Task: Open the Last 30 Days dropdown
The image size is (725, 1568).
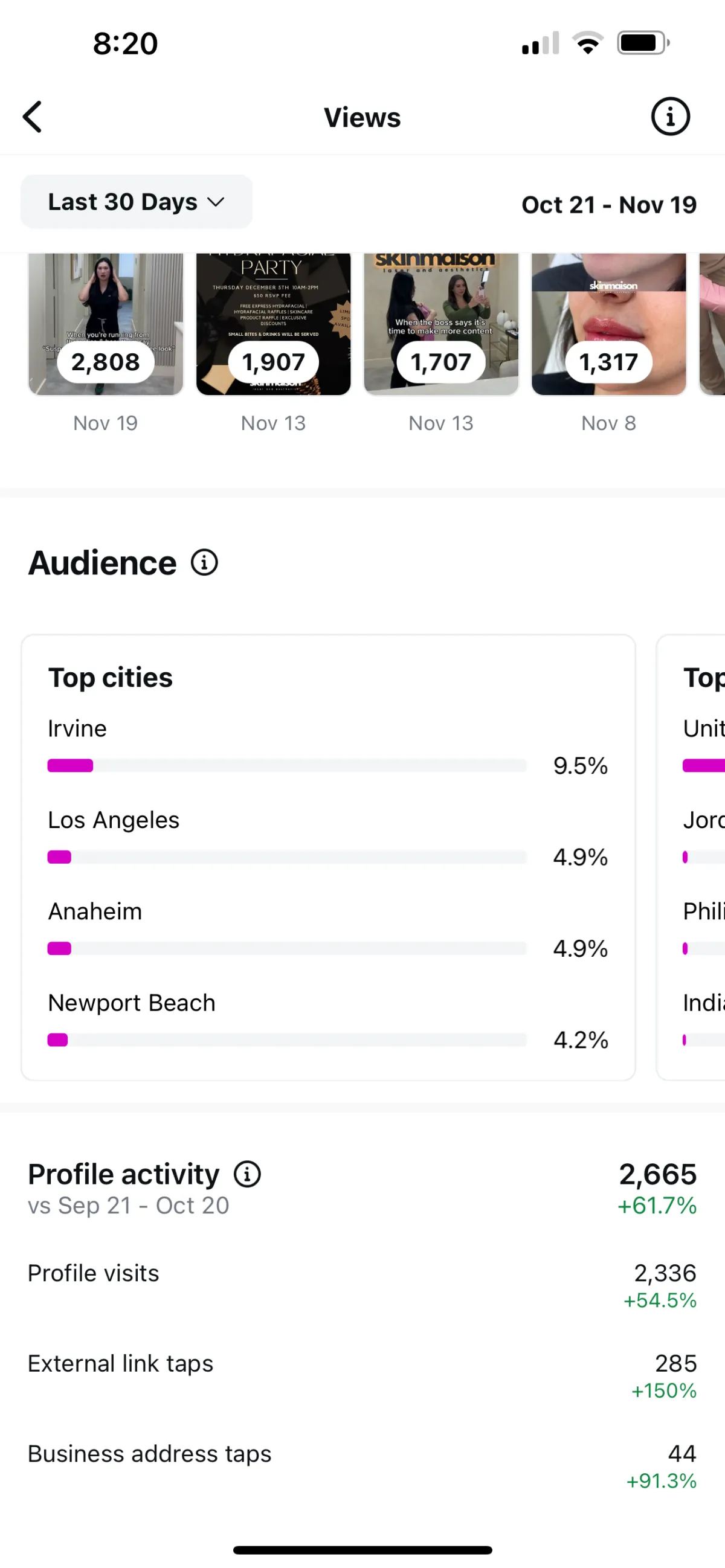Action: [x=137, y=202]
